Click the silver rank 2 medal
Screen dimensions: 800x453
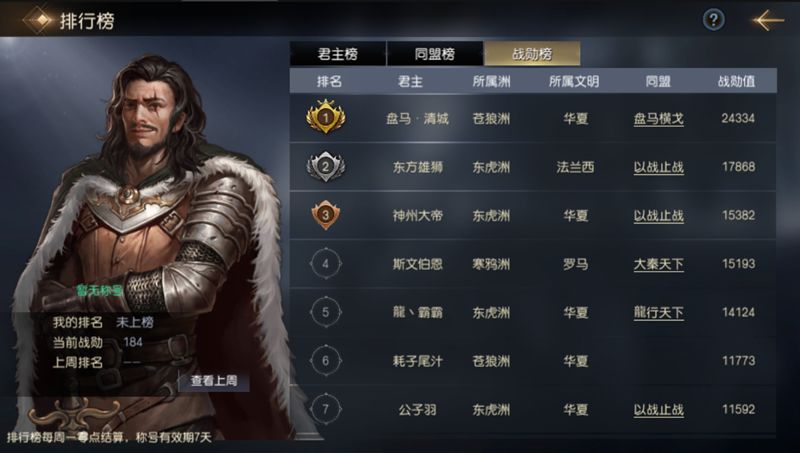(x=326, y=166)
